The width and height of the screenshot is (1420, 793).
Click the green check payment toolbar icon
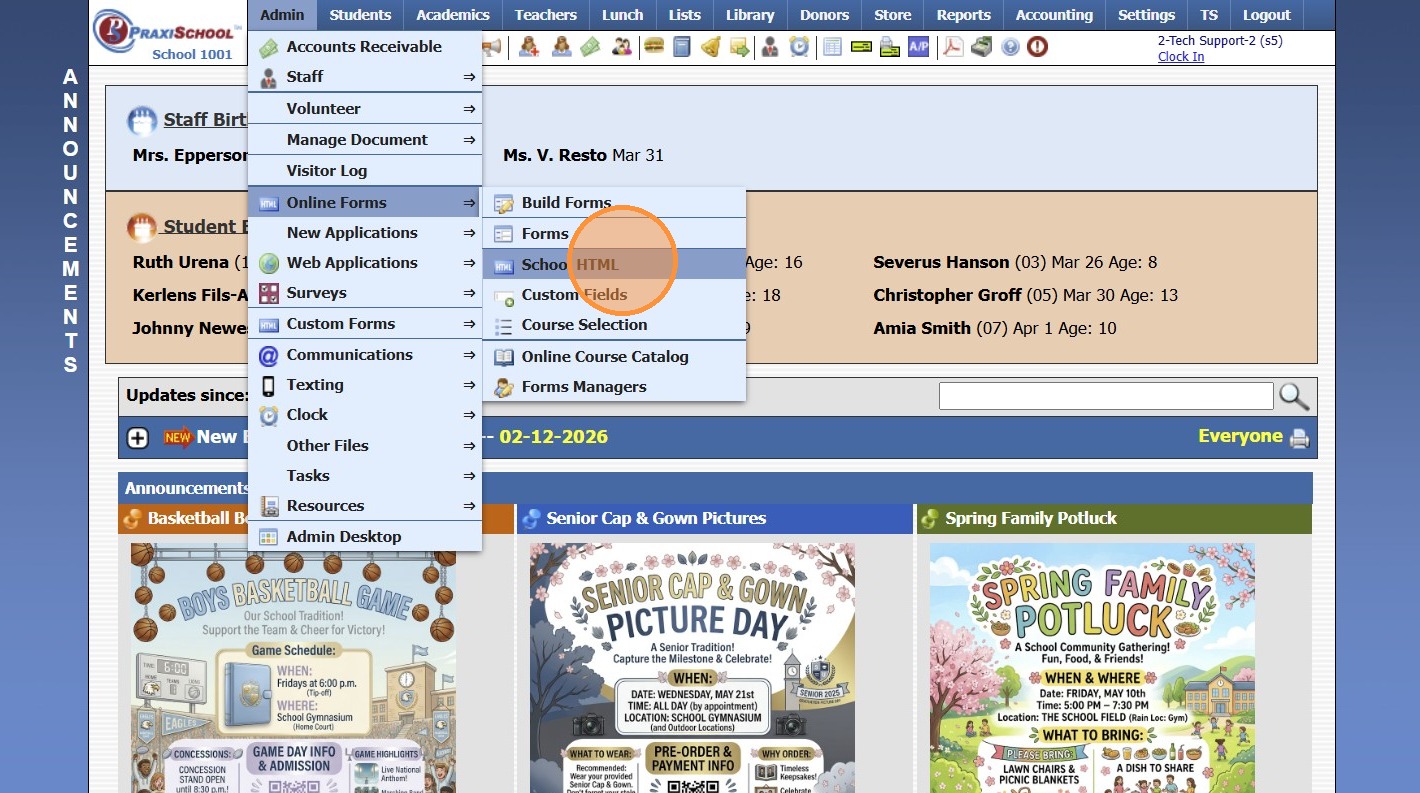tap(861, 46)
